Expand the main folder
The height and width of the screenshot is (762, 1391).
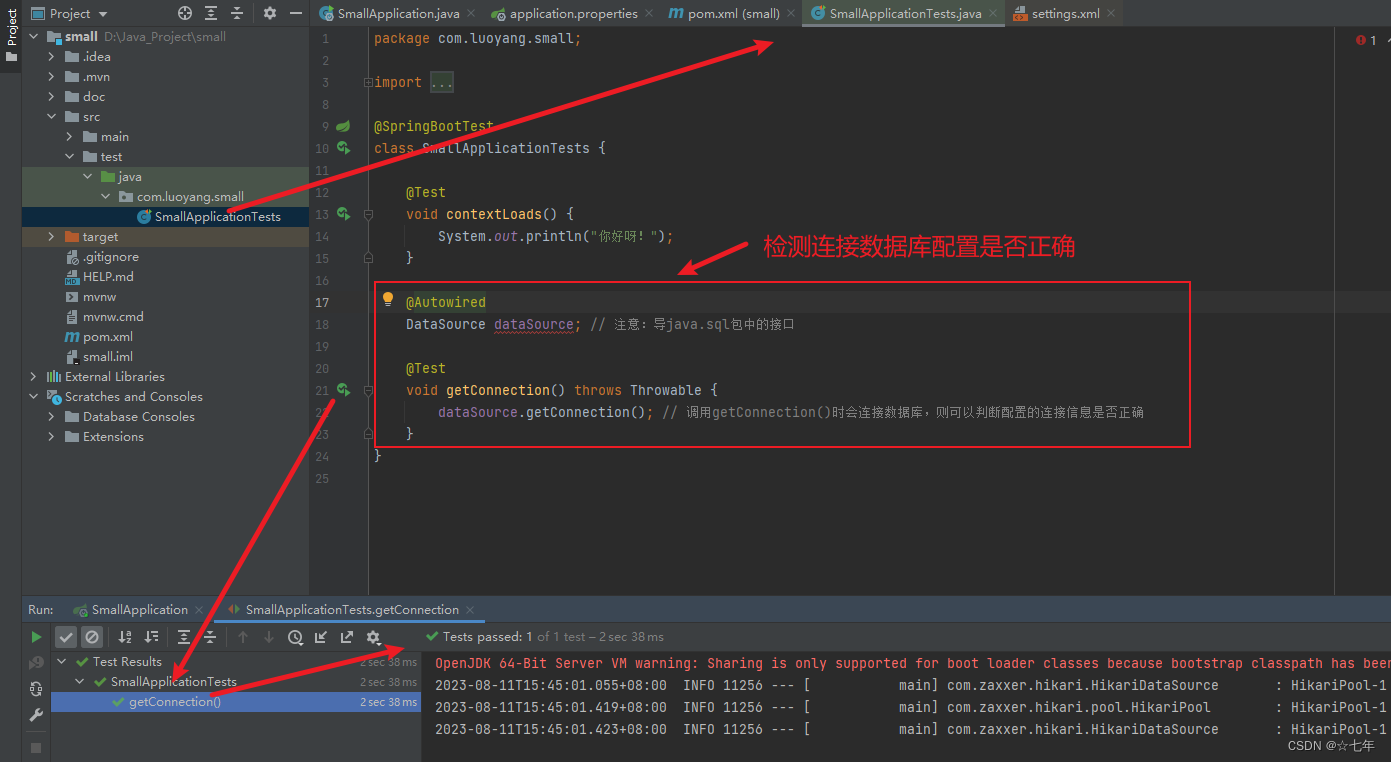[x=69, y=137]
